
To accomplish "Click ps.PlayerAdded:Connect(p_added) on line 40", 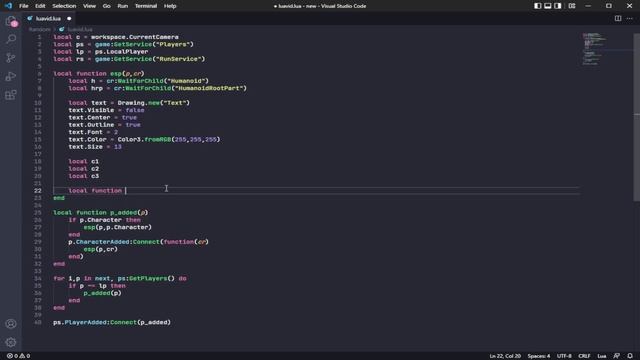I will 112,322.
